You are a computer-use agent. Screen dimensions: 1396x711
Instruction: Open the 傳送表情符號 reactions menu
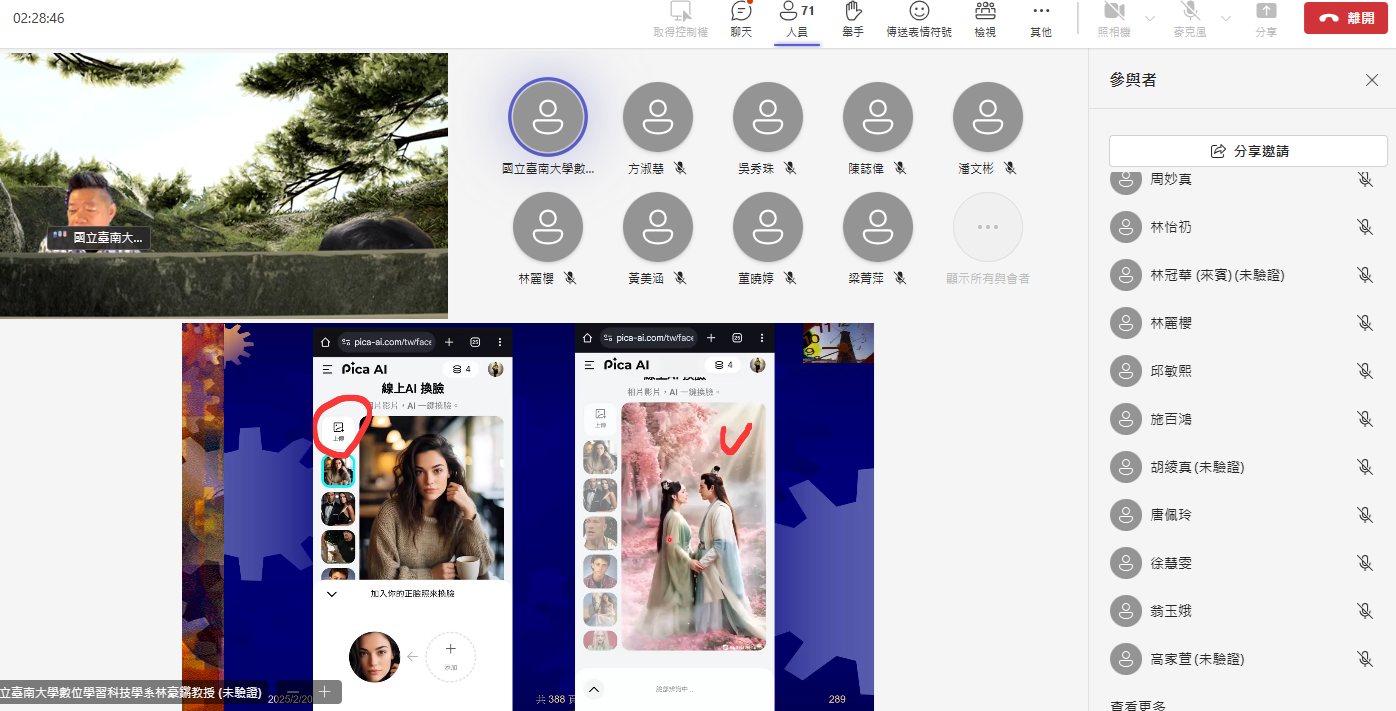click(919, 20)
